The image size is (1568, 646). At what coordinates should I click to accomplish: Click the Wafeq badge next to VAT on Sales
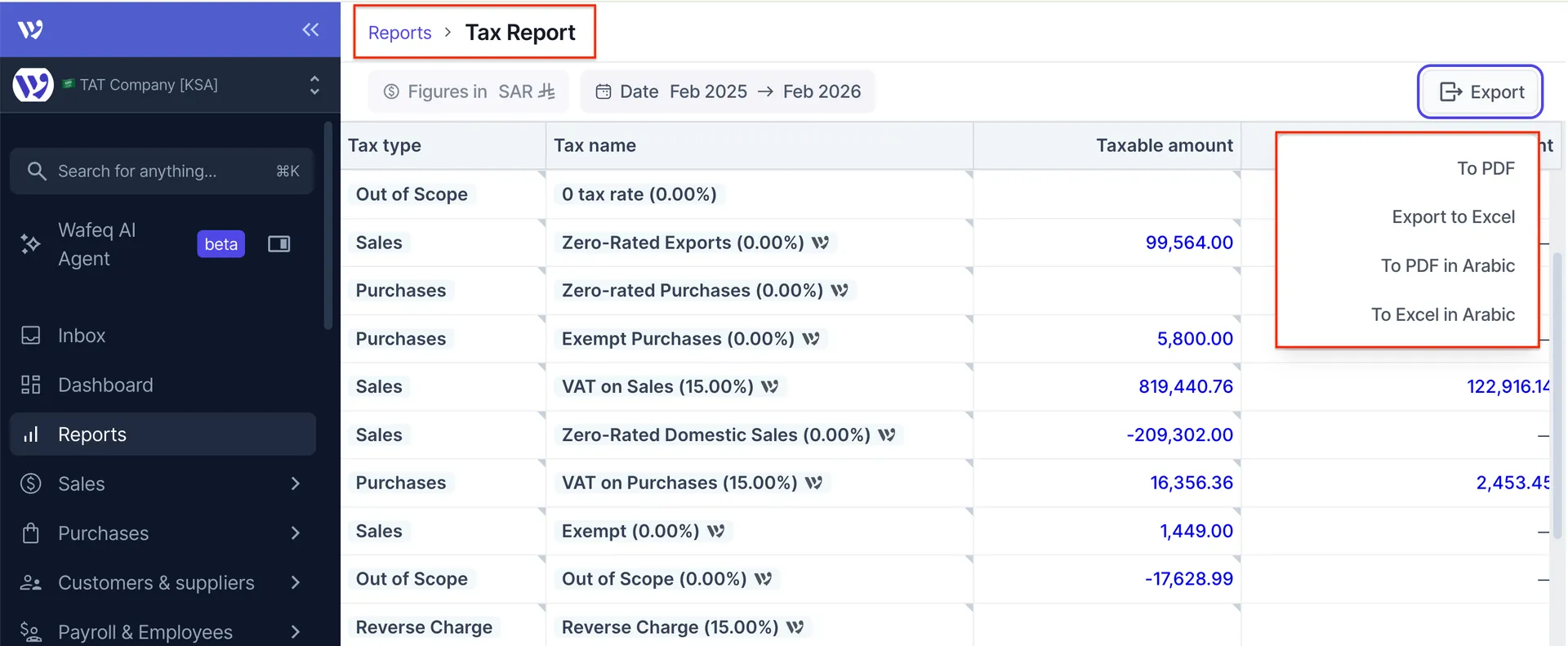pos(770,386)
